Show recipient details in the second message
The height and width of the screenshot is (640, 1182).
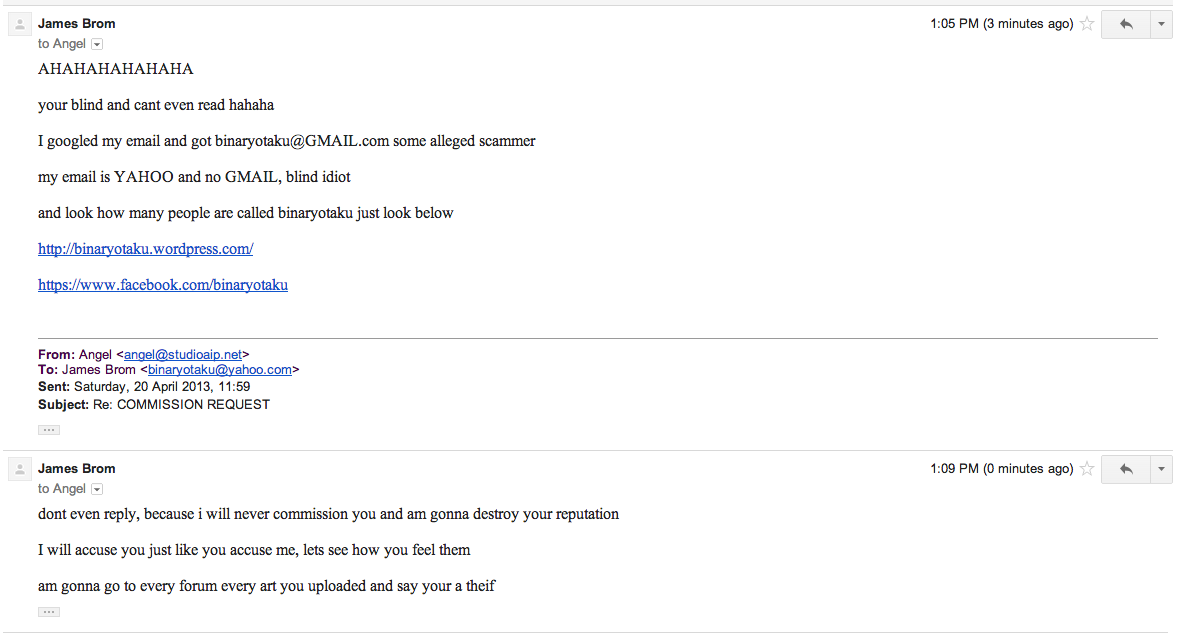(97, 489)
